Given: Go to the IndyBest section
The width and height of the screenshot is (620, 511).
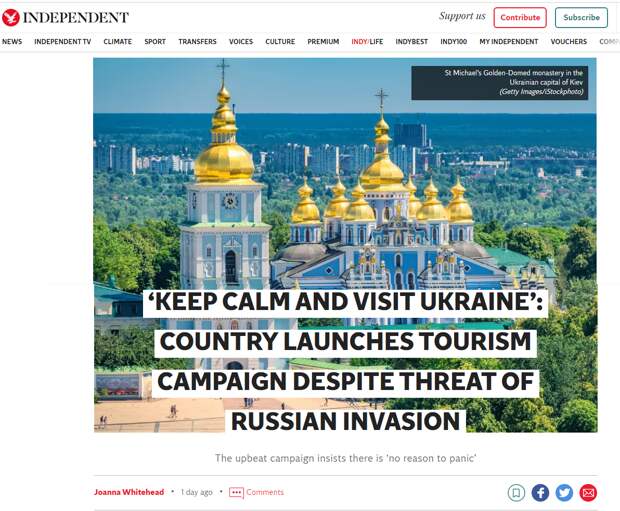Looking at the screenshot, I should 412,42.
